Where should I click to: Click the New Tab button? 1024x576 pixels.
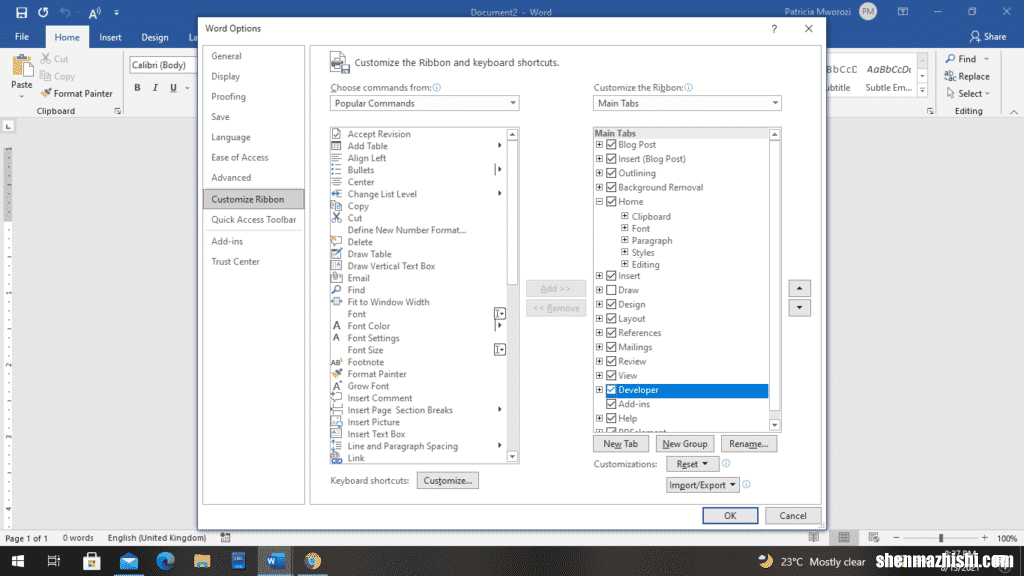tap(620, 443)
